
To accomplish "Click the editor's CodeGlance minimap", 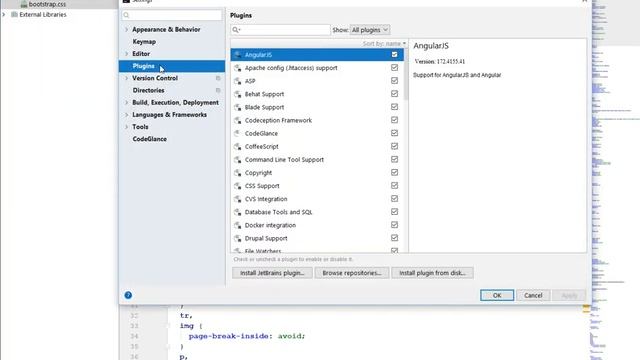I will point(616,180).
